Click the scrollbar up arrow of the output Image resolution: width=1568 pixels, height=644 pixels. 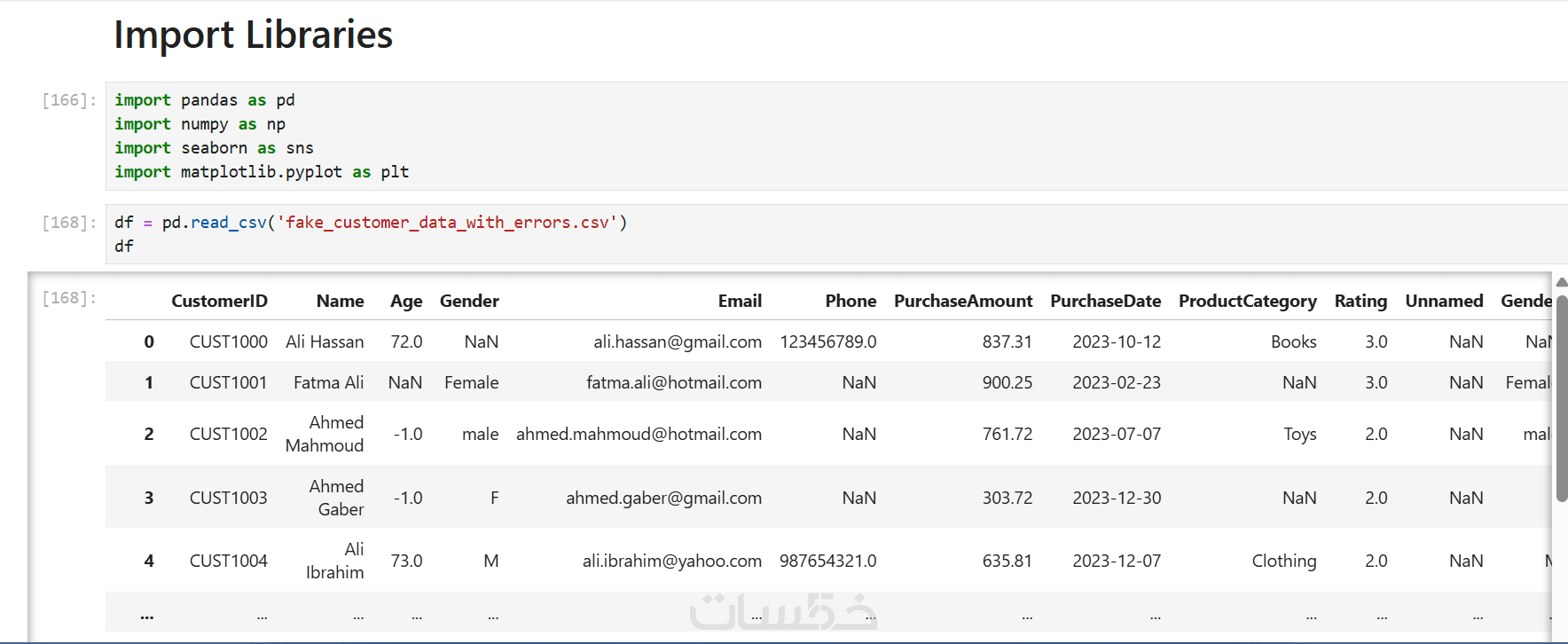(x=1561, y=282)
